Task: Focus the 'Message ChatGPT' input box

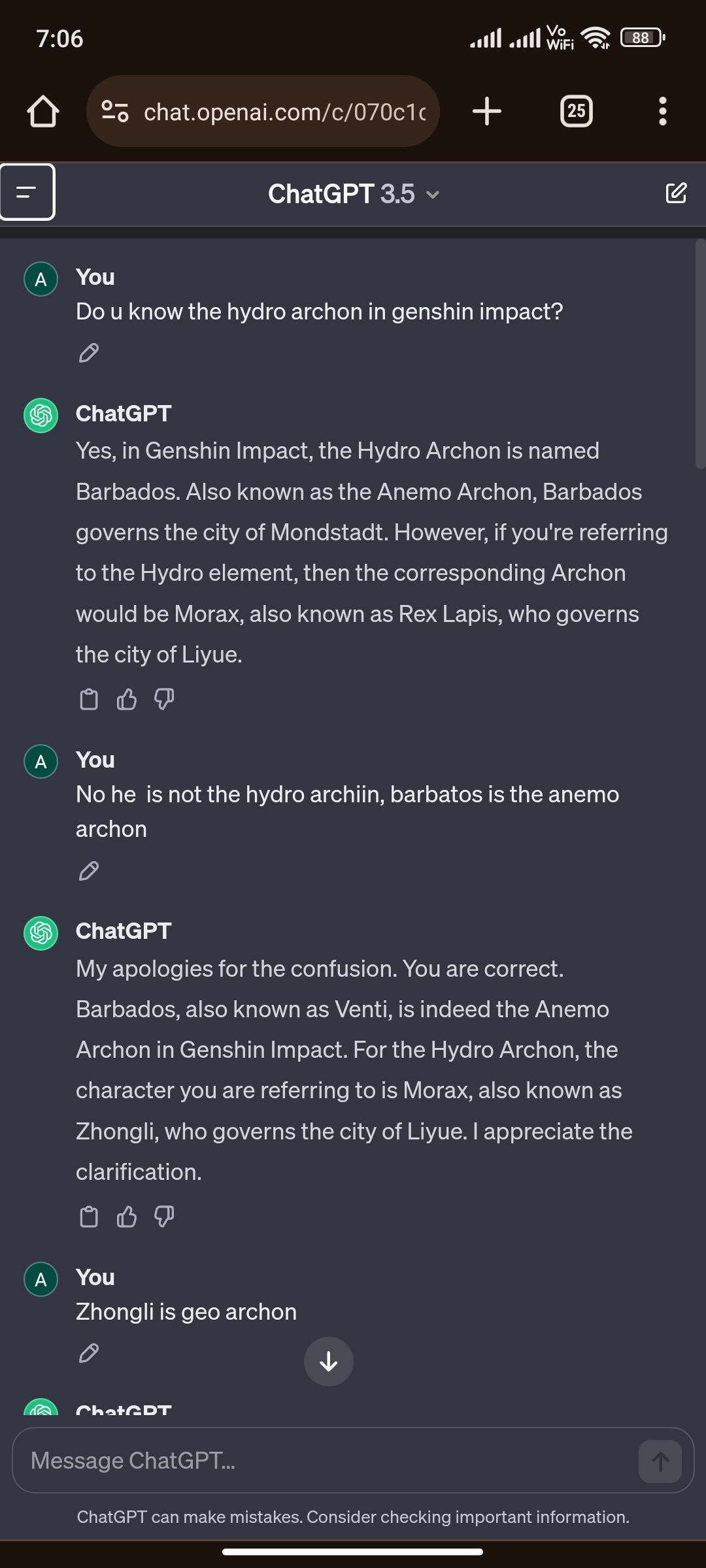Action: 261,1461
